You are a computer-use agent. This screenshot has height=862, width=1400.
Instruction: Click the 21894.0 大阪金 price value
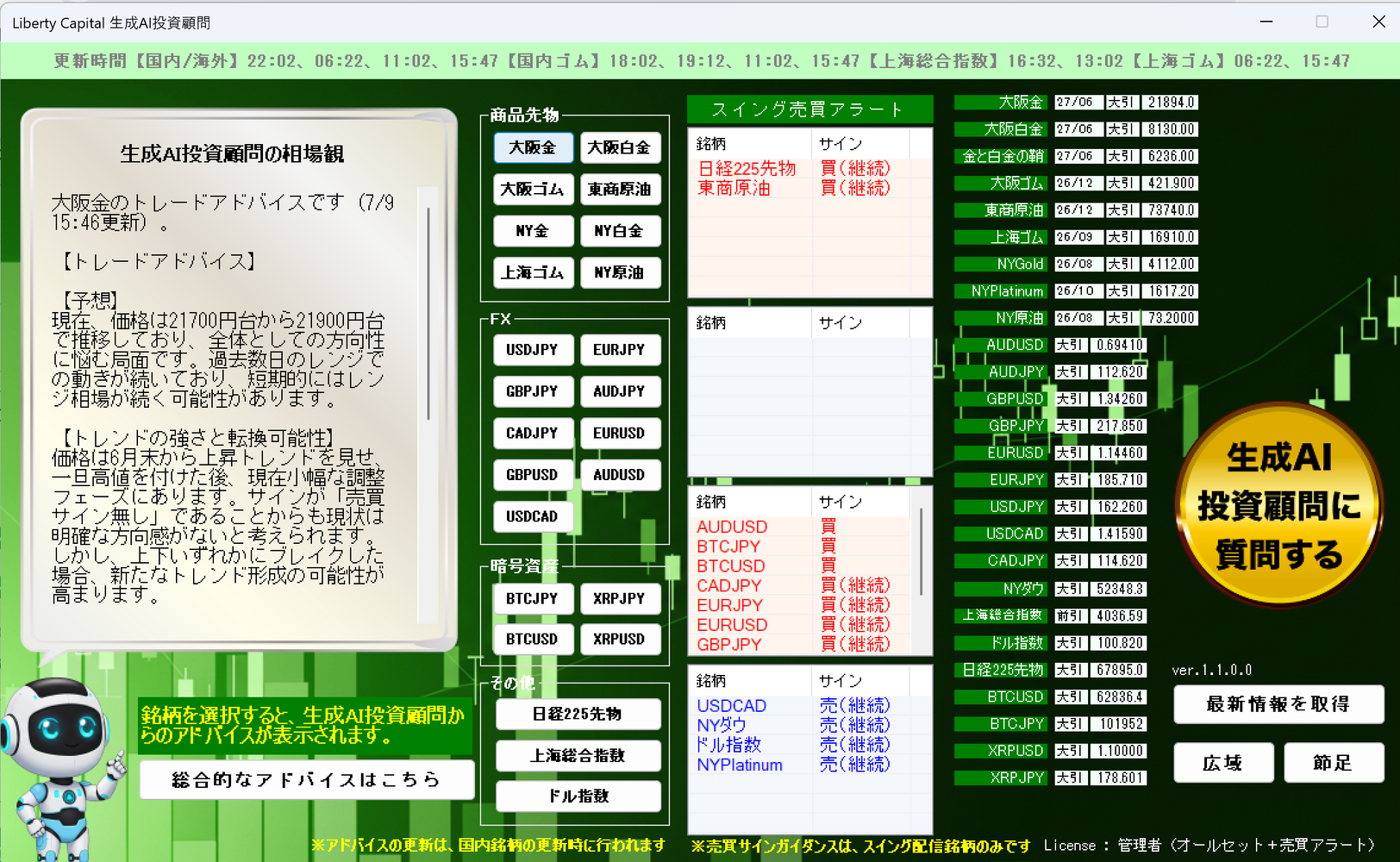coord(1170,103)
